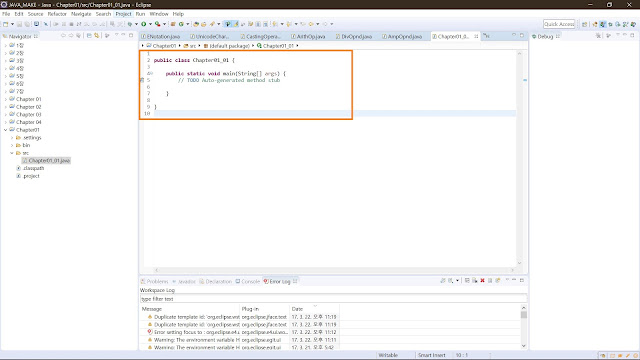The width and height of the screenshot is (640, 360).
Task: Switch to the DivOpnd.java editor tab
Action: 354,36
